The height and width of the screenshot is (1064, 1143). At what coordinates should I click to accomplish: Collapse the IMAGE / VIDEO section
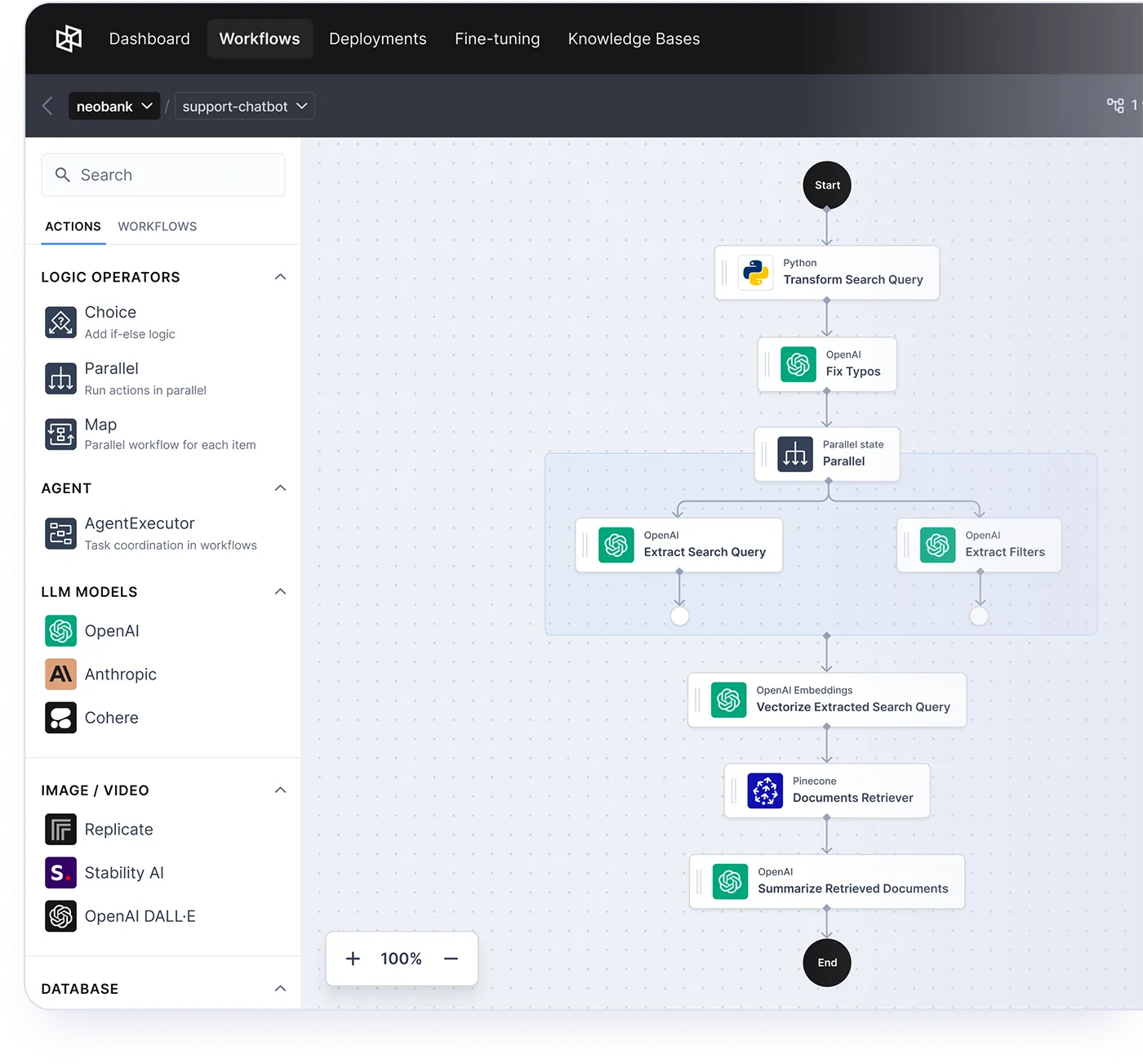click(x=280, y=790)
